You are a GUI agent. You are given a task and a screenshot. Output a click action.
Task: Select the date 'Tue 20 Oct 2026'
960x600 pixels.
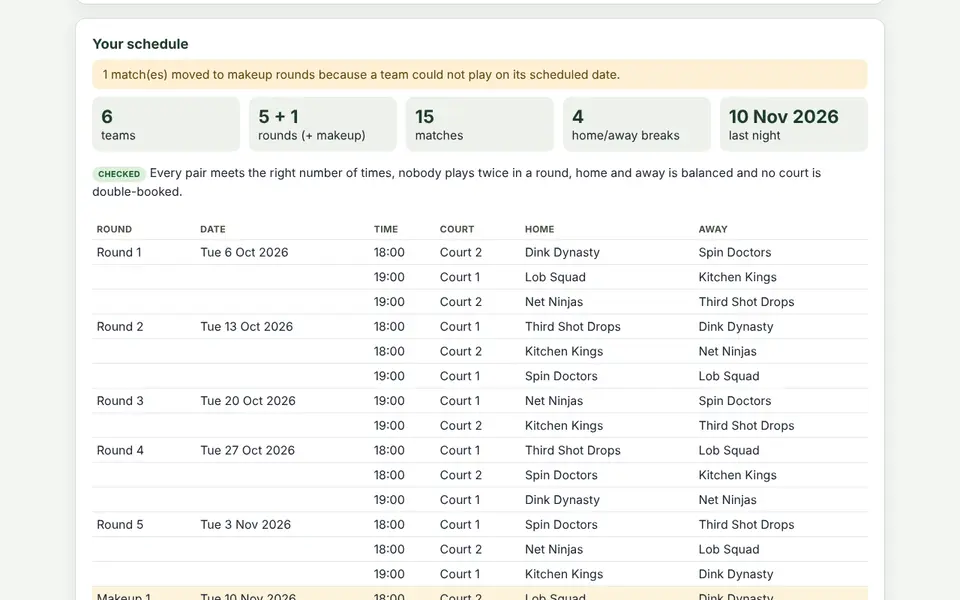click(248, 401)
